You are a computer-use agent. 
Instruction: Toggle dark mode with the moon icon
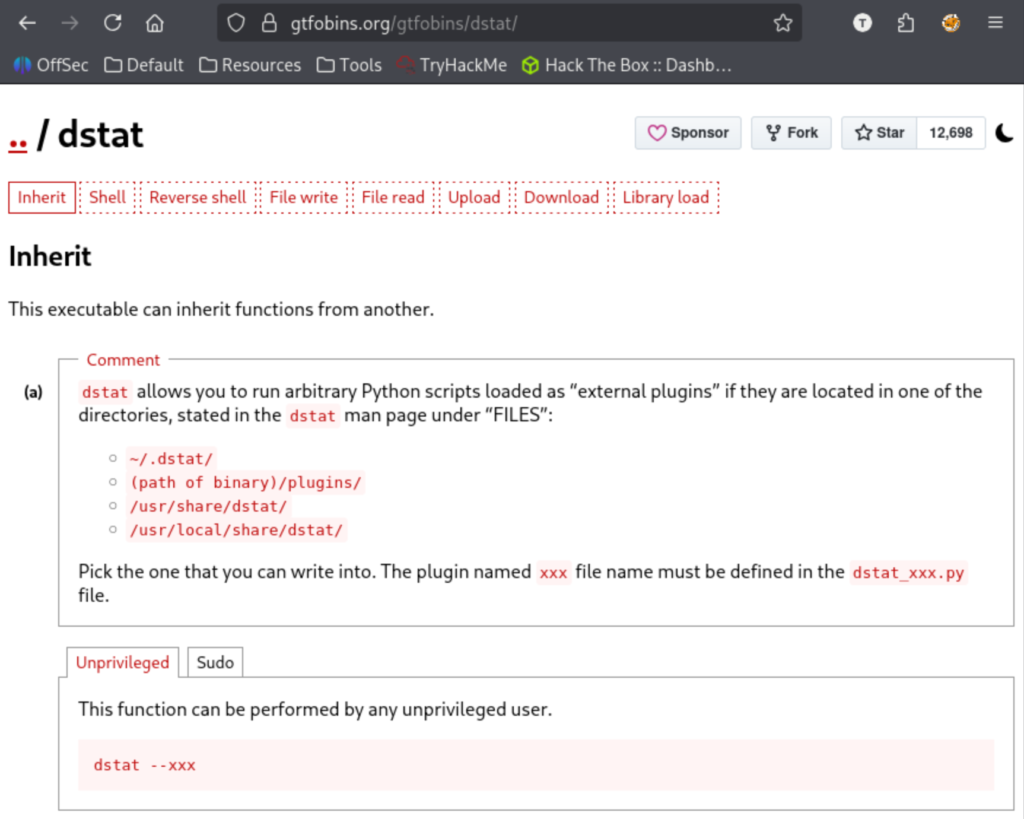tap(1004, 133)
